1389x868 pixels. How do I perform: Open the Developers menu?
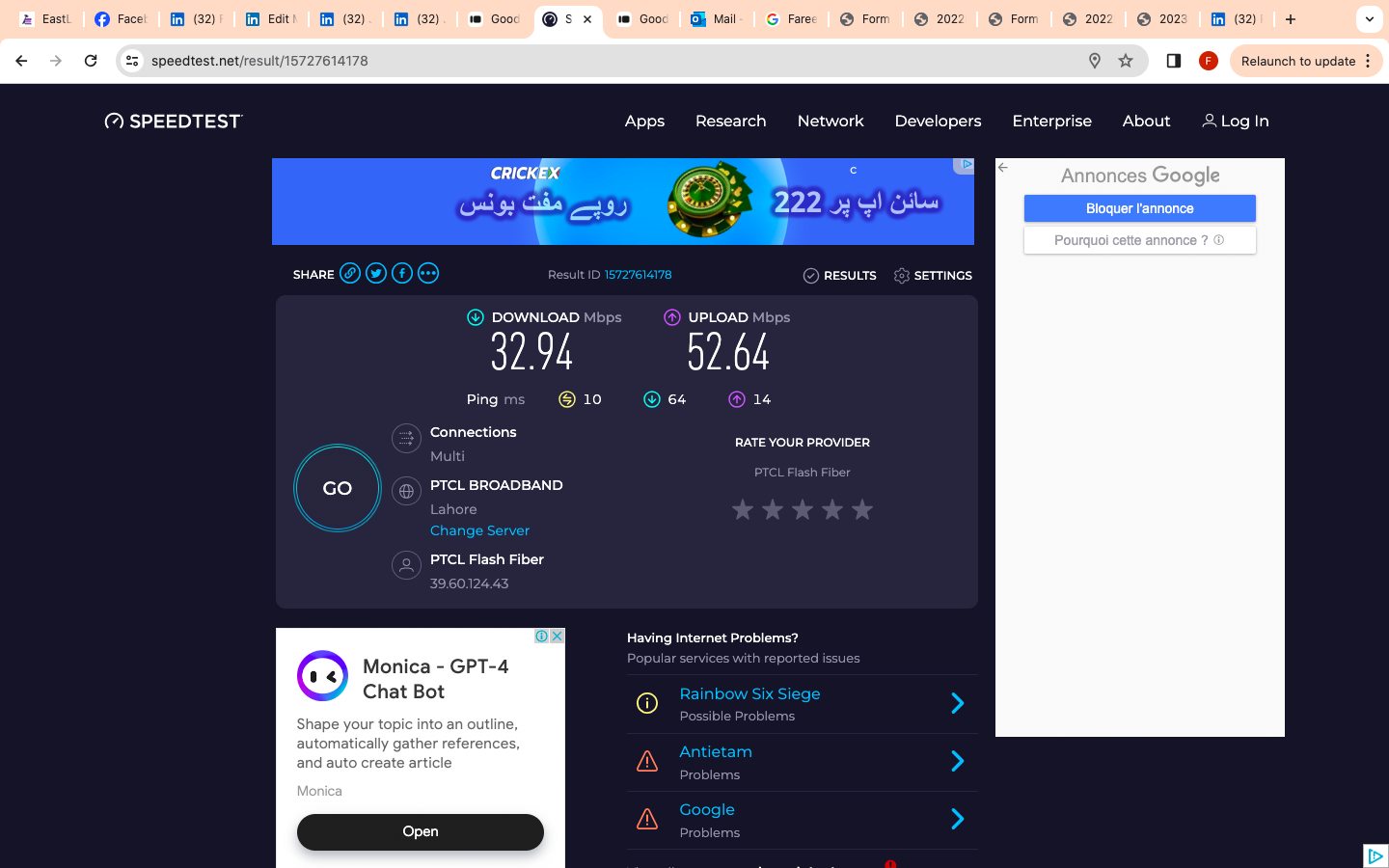click(938, 121)
